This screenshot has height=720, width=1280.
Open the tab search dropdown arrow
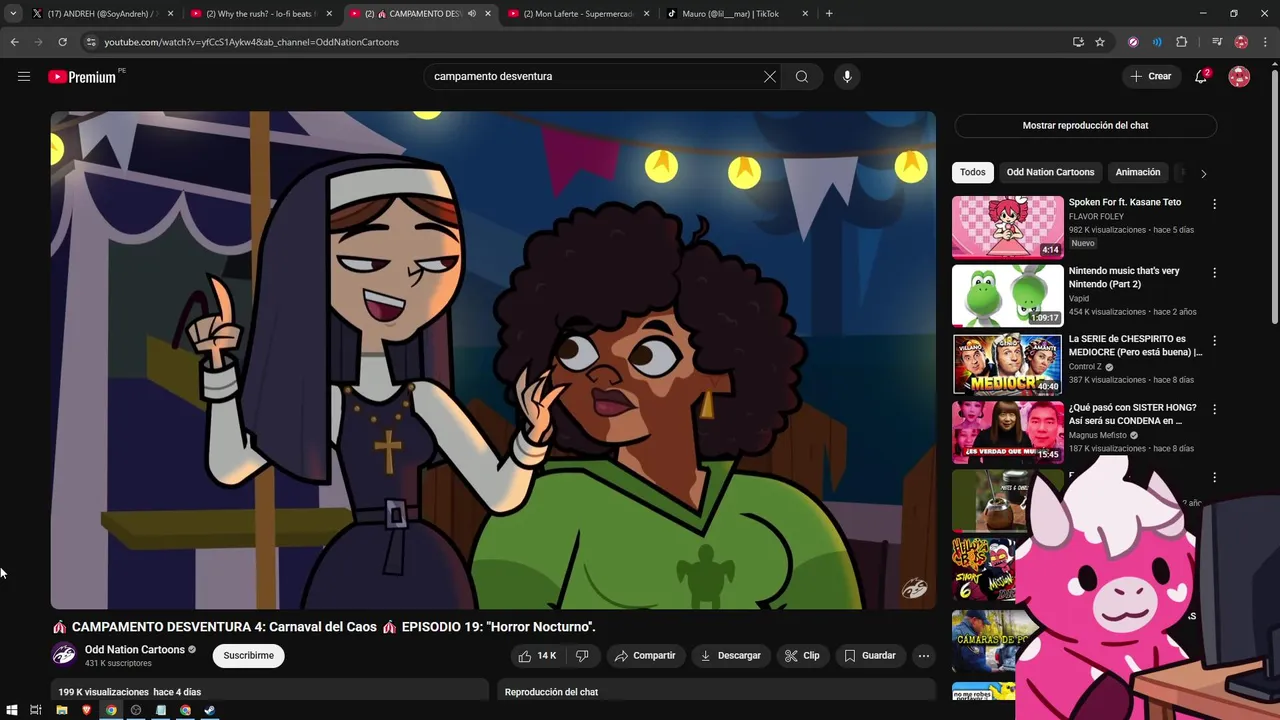click(x=13, y=14)
